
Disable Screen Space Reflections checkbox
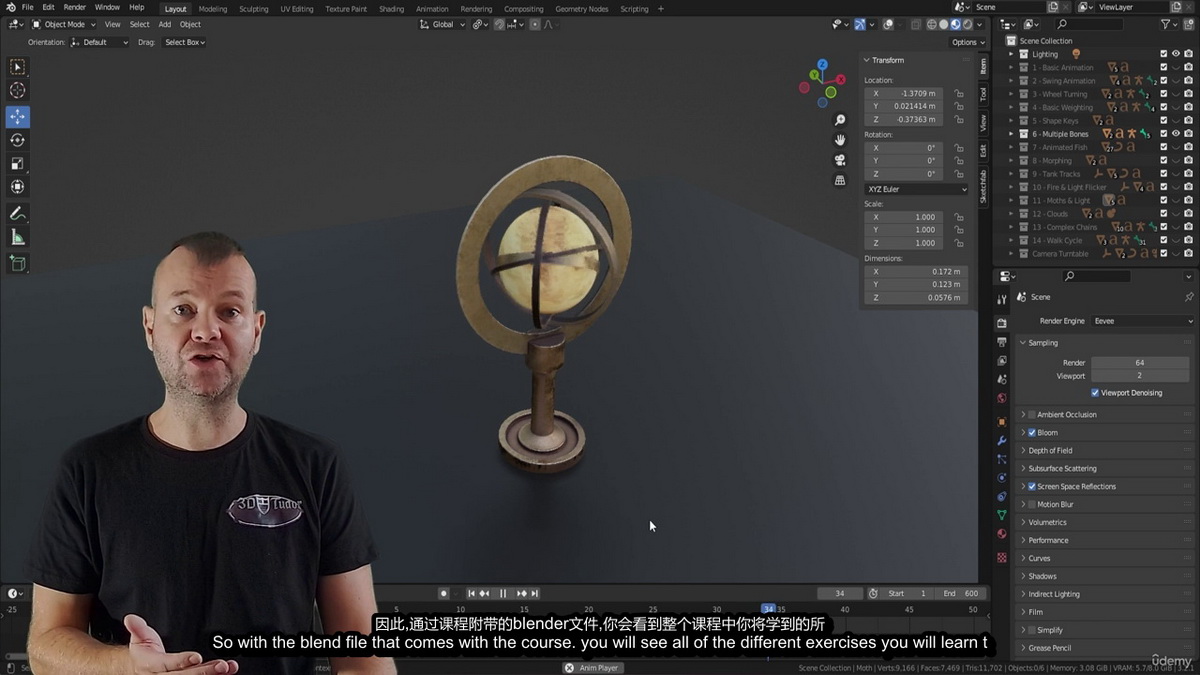(x=1032, y=487)
